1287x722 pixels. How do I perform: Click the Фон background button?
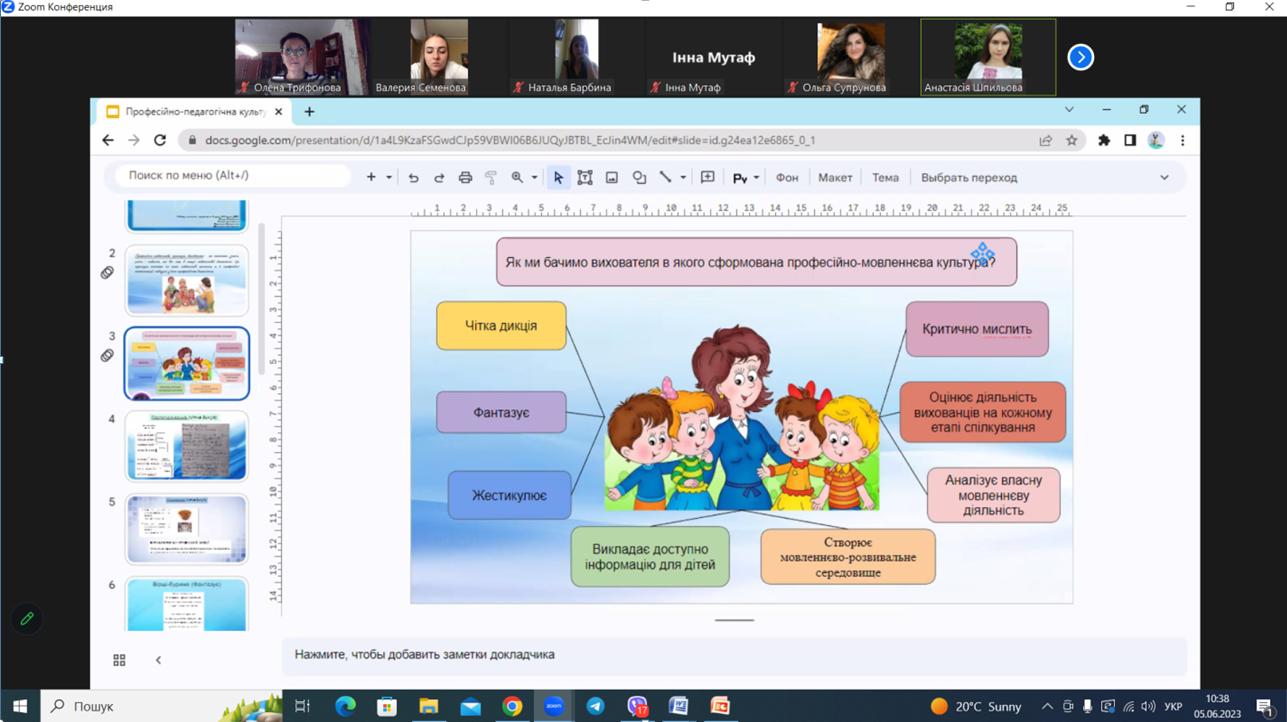(x=787, y=178)
